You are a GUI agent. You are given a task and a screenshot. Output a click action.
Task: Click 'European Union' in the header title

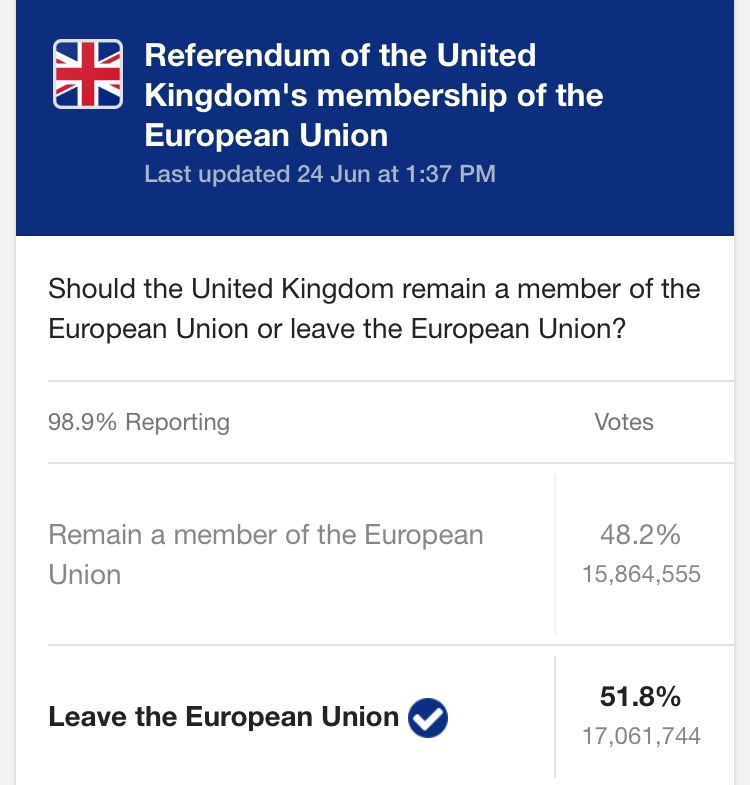[266, 136]
